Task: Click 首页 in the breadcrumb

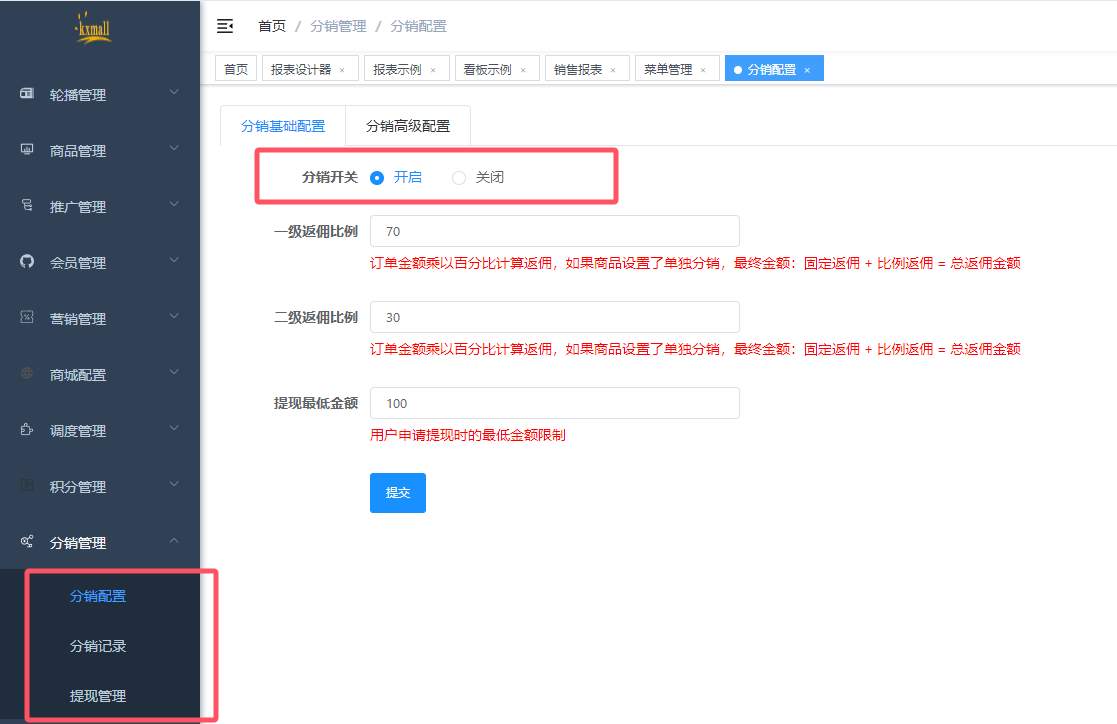Action: coord(271,26)
